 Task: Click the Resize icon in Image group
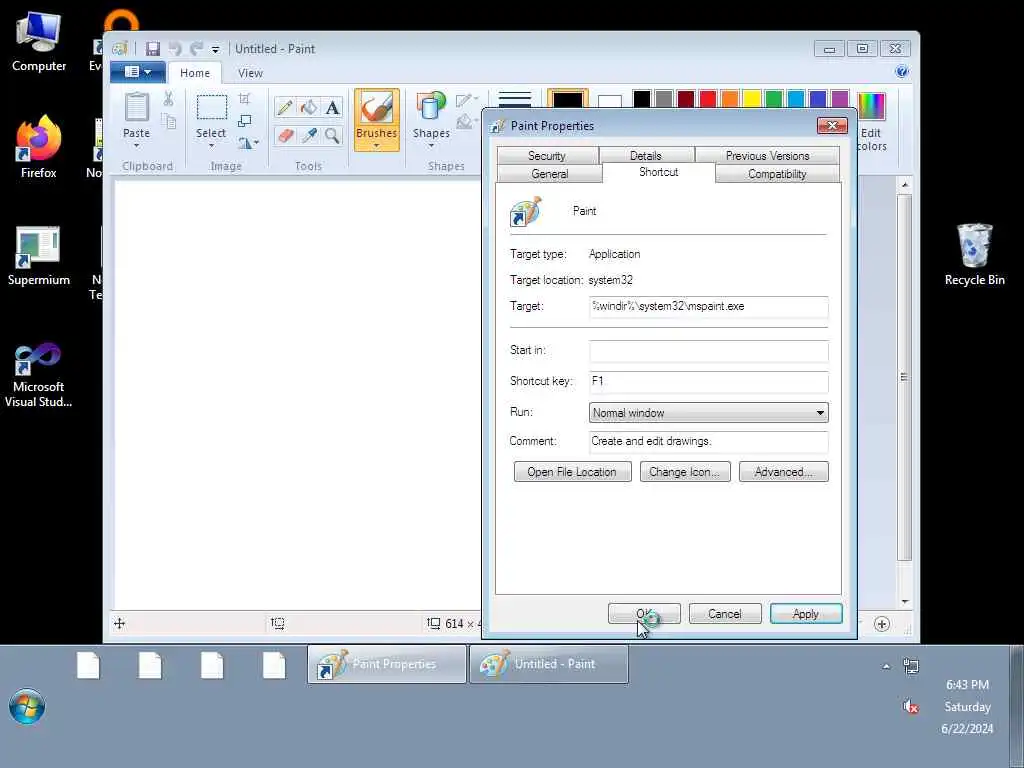pyautogui.click(x=244, y=121)
